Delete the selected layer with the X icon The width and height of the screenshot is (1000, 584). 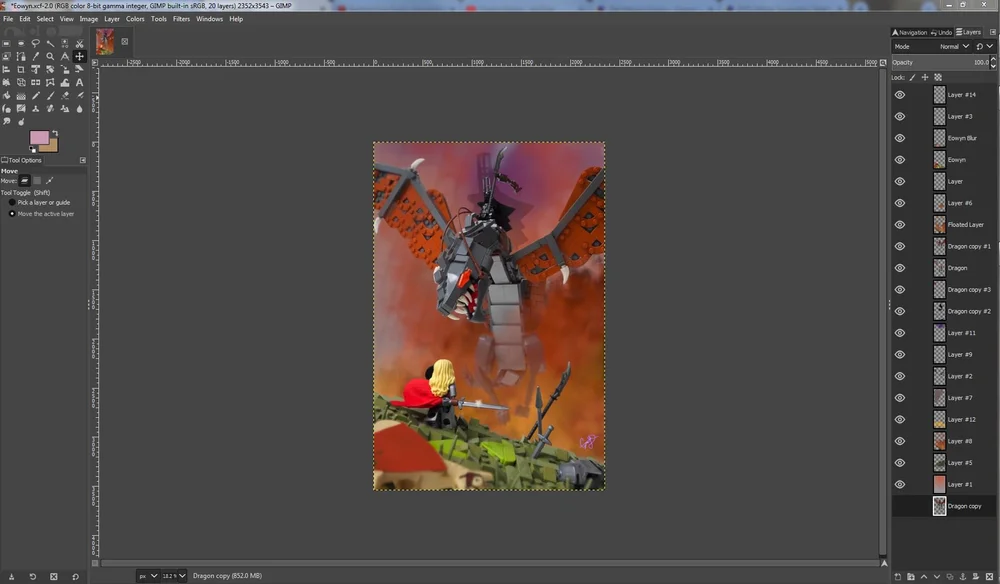point(989,575)
